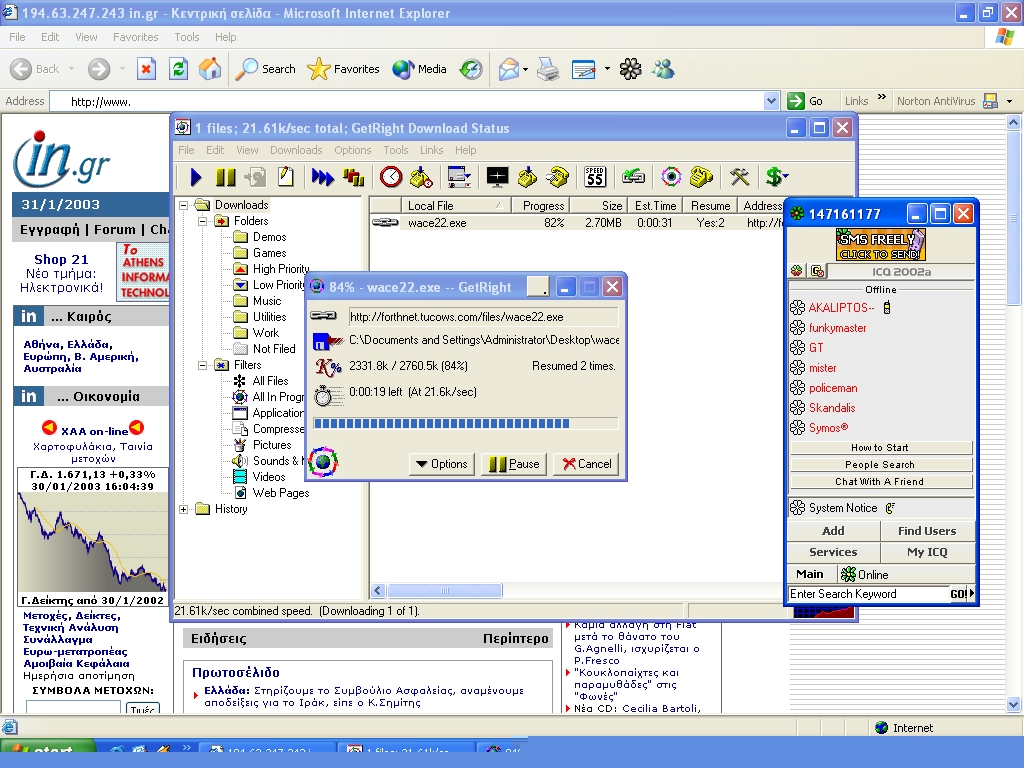Click the Find Users button in ICQ

pyautogui.click(x=926, y=531)
